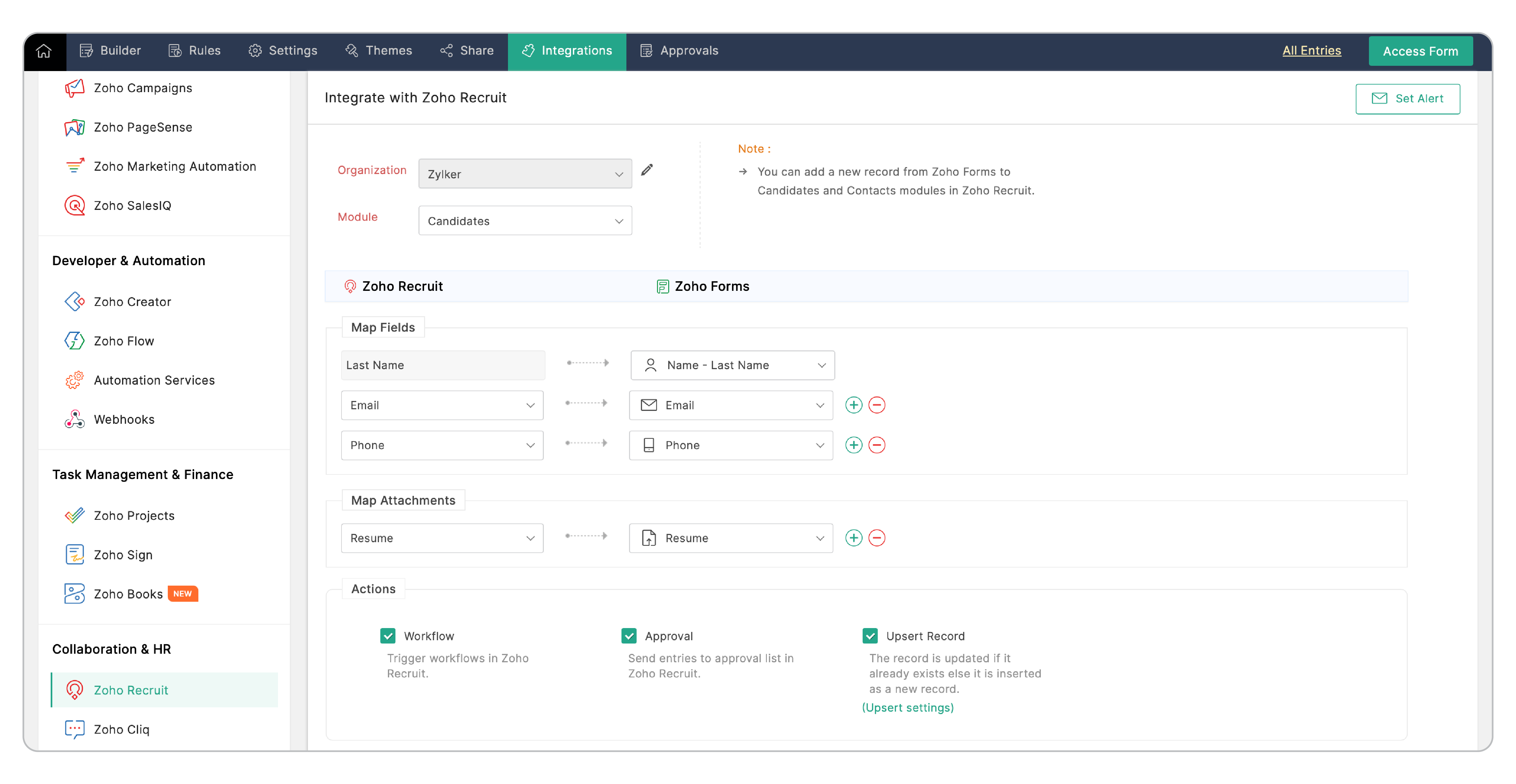Click the Collaboration & HR heading
This screenshot has width=1516, height=784.
[x=111, y=649]
